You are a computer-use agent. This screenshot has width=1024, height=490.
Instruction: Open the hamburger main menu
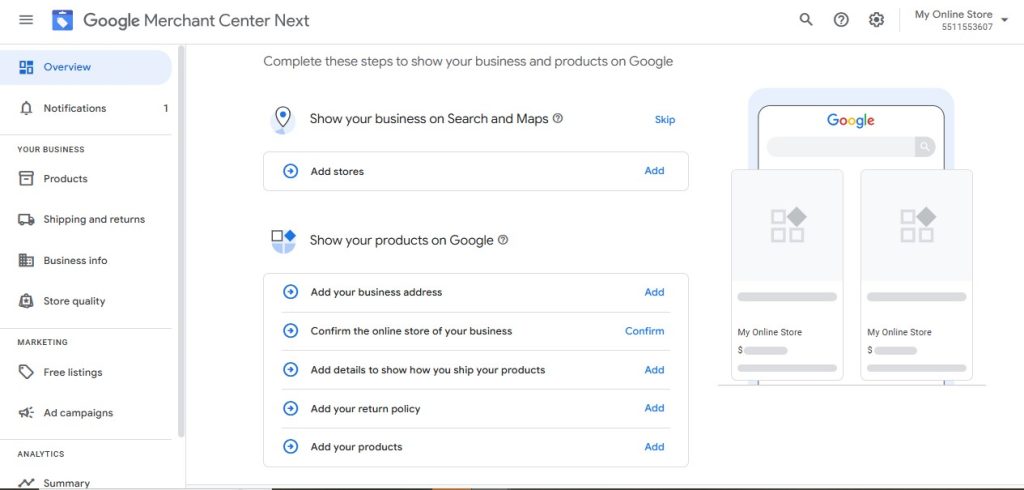tap(26, 20)
